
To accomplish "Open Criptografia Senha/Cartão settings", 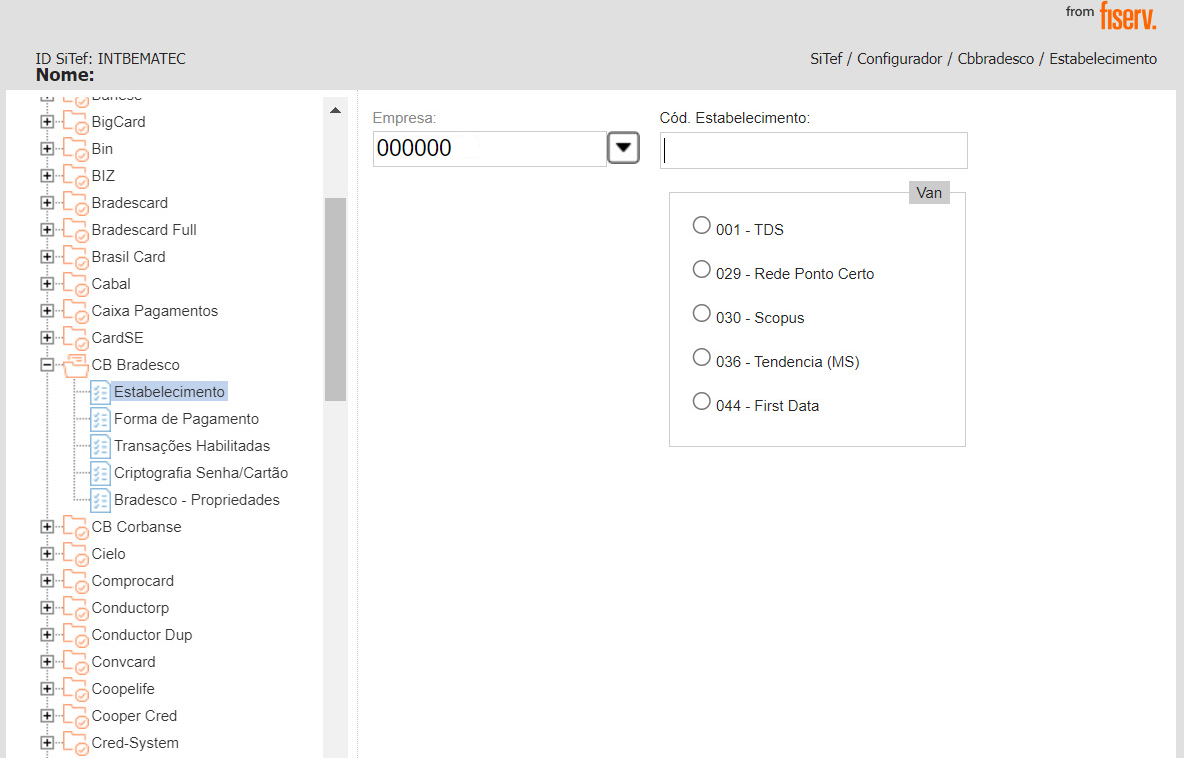I will point(201,473).
